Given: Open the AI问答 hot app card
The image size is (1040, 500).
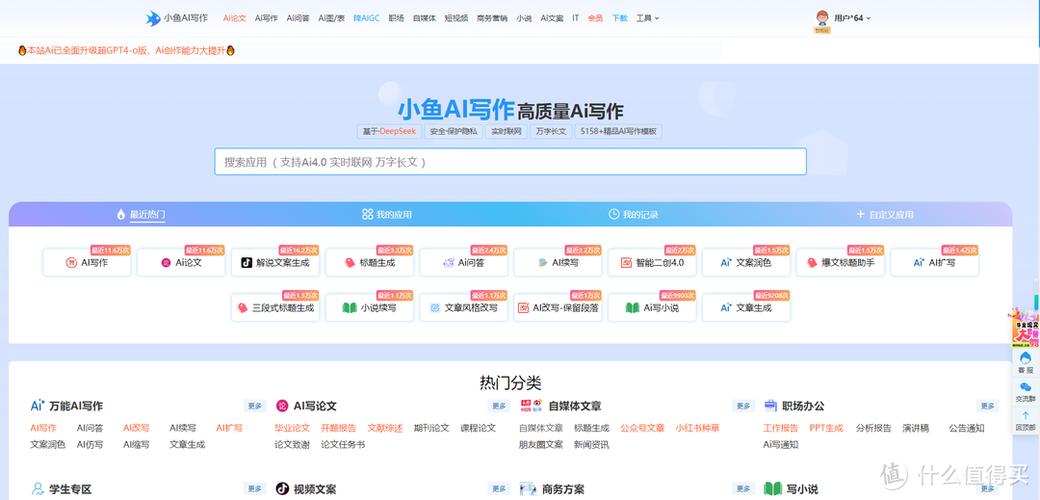Looking at the screenshot, I should pos(464,263).
